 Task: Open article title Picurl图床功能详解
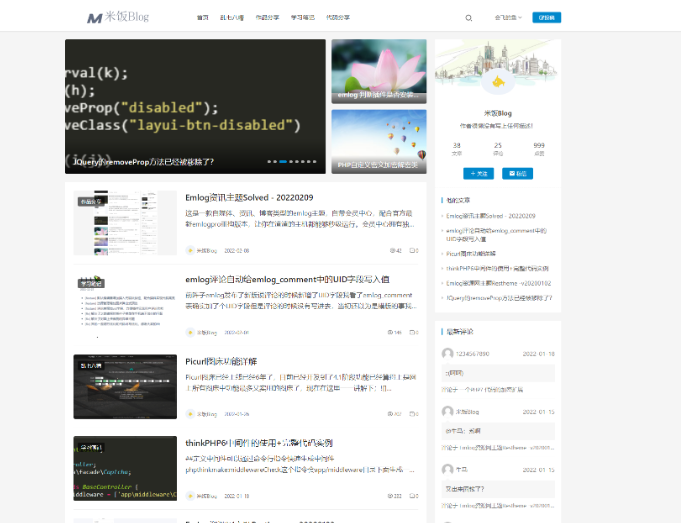(221, 361)
